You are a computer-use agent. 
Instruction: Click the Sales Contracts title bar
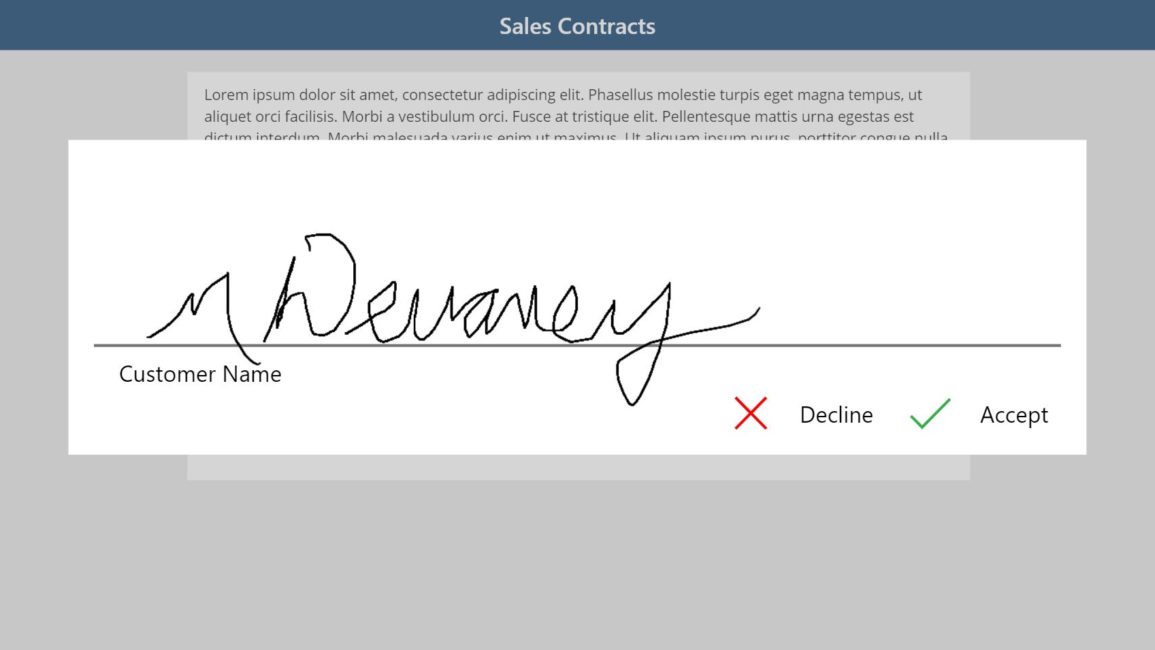577,25
